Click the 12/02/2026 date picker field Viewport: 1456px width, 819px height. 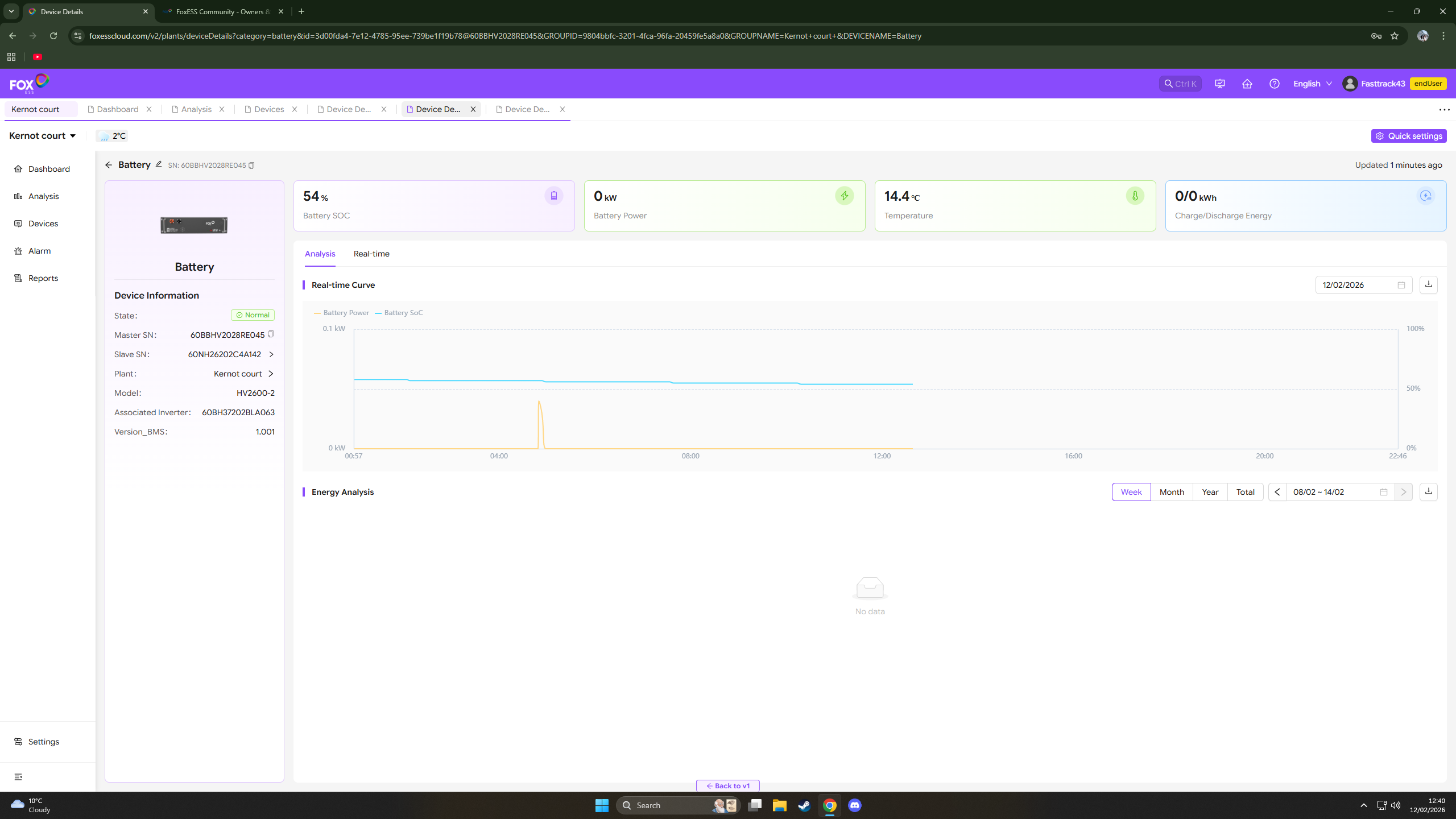1356,285
